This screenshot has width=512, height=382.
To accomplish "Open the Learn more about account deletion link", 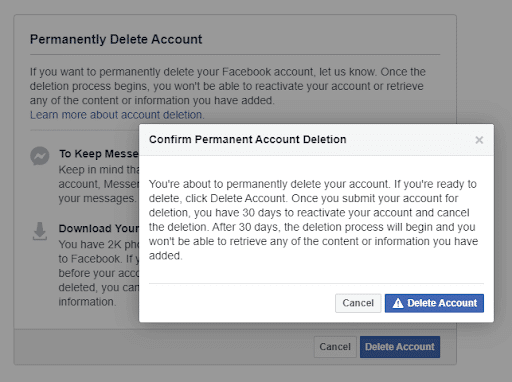I will click(x=117, y=115).
